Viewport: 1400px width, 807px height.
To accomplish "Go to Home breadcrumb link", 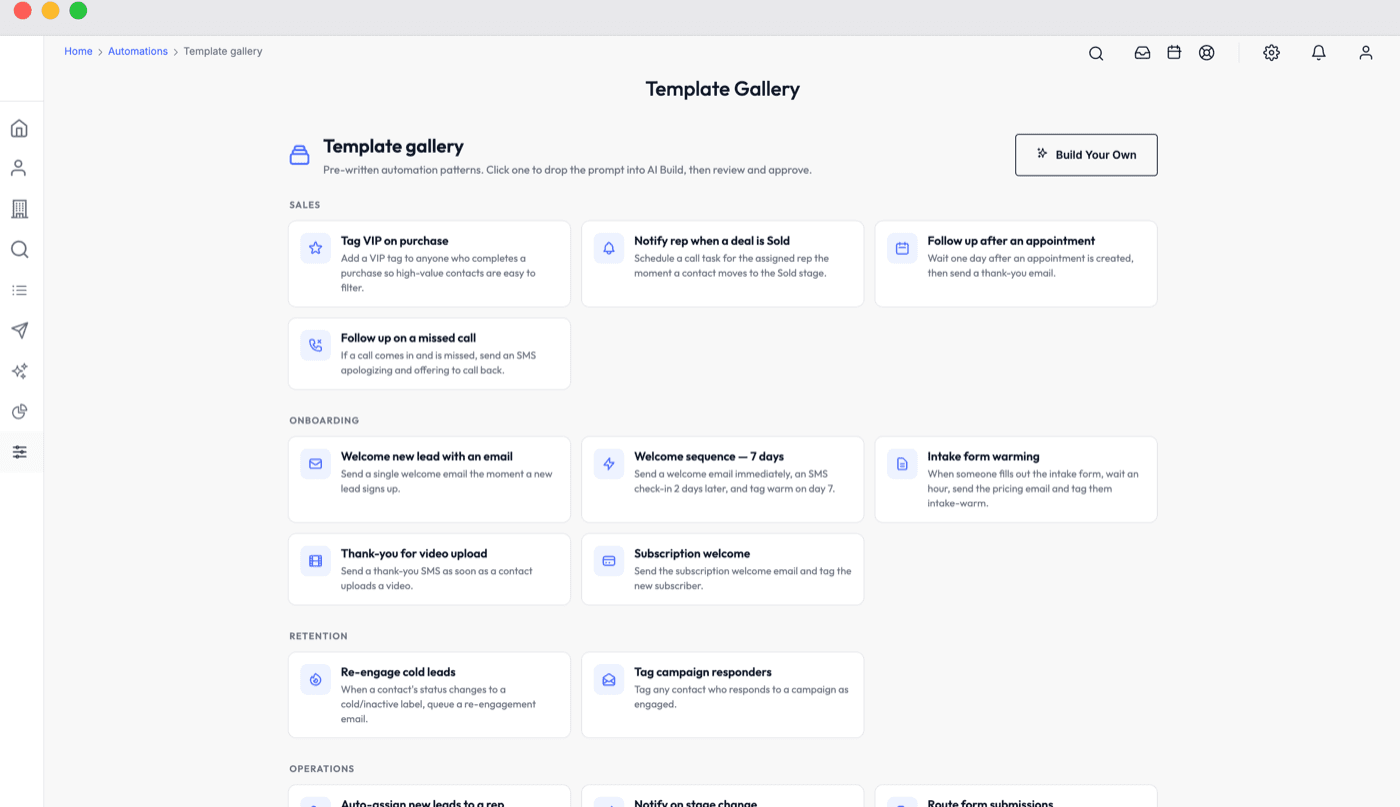I will point(78,51).
